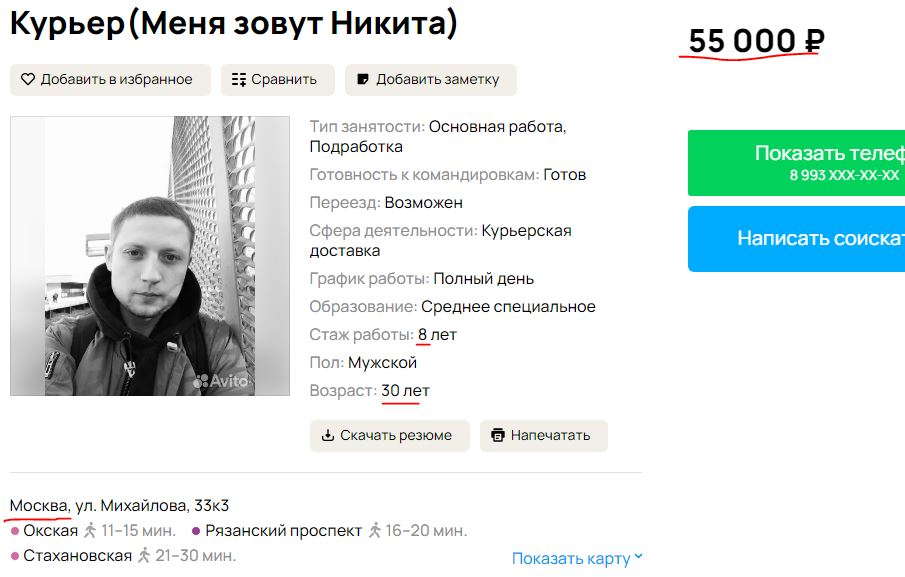The image size is (905, 577).
Task: Click the address Москва, ул. Михайлова
Action: point(119,506)
